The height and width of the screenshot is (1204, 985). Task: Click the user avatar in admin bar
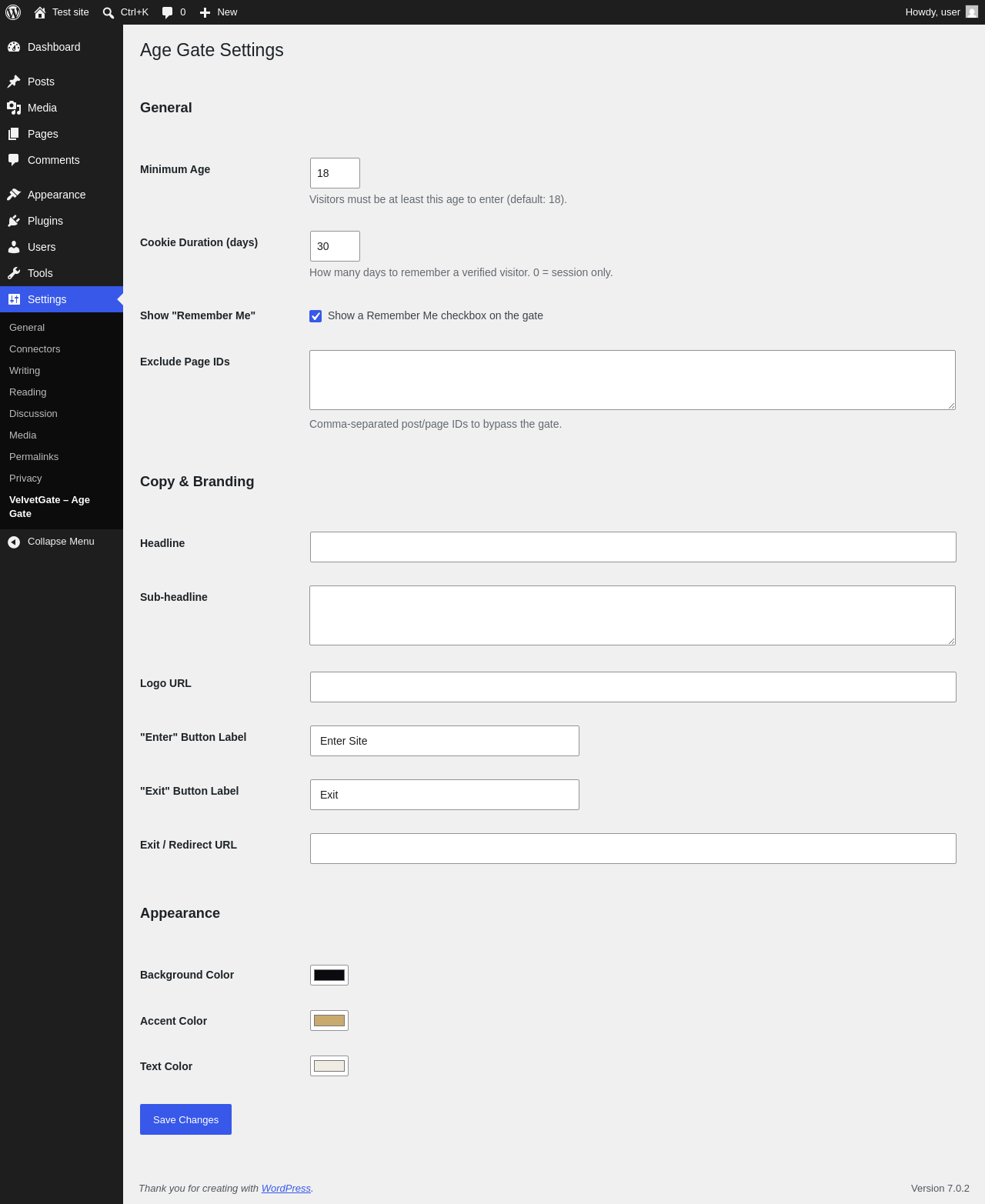[x=972, y=12]
